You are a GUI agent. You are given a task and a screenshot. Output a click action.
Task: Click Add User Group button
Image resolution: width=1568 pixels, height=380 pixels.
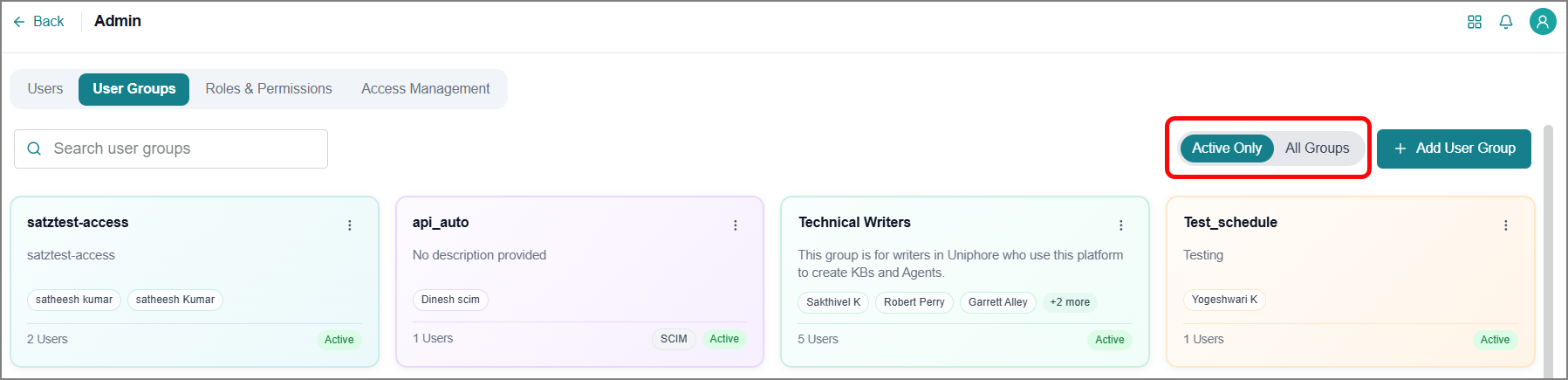pos(1454,149)
